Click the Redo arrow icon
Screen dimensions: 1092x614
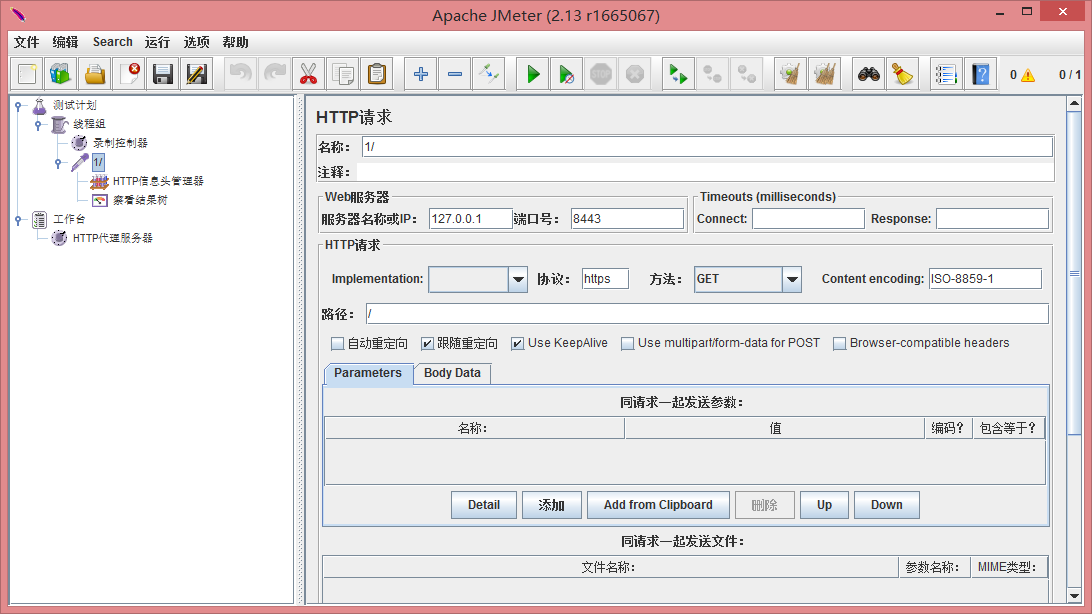click(x=274, y=74)
